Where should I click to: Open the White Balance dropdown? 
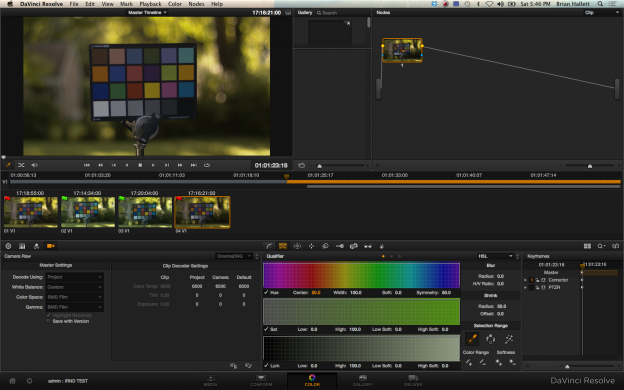(74, 287)
